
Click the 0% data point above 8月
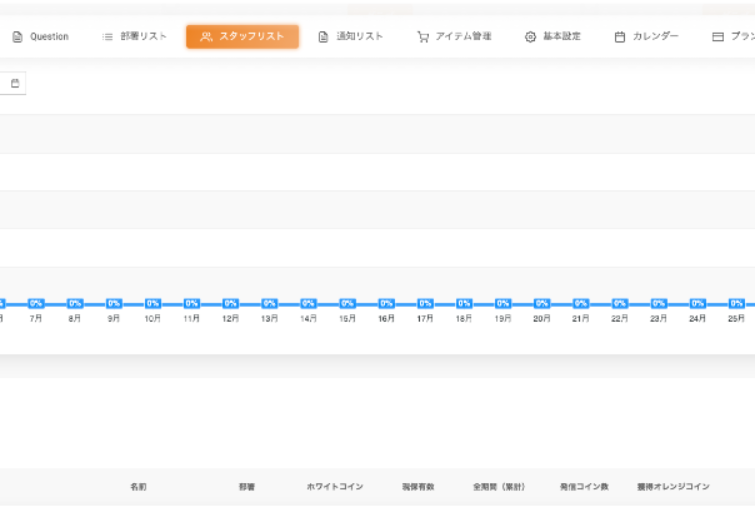(75, 303)
